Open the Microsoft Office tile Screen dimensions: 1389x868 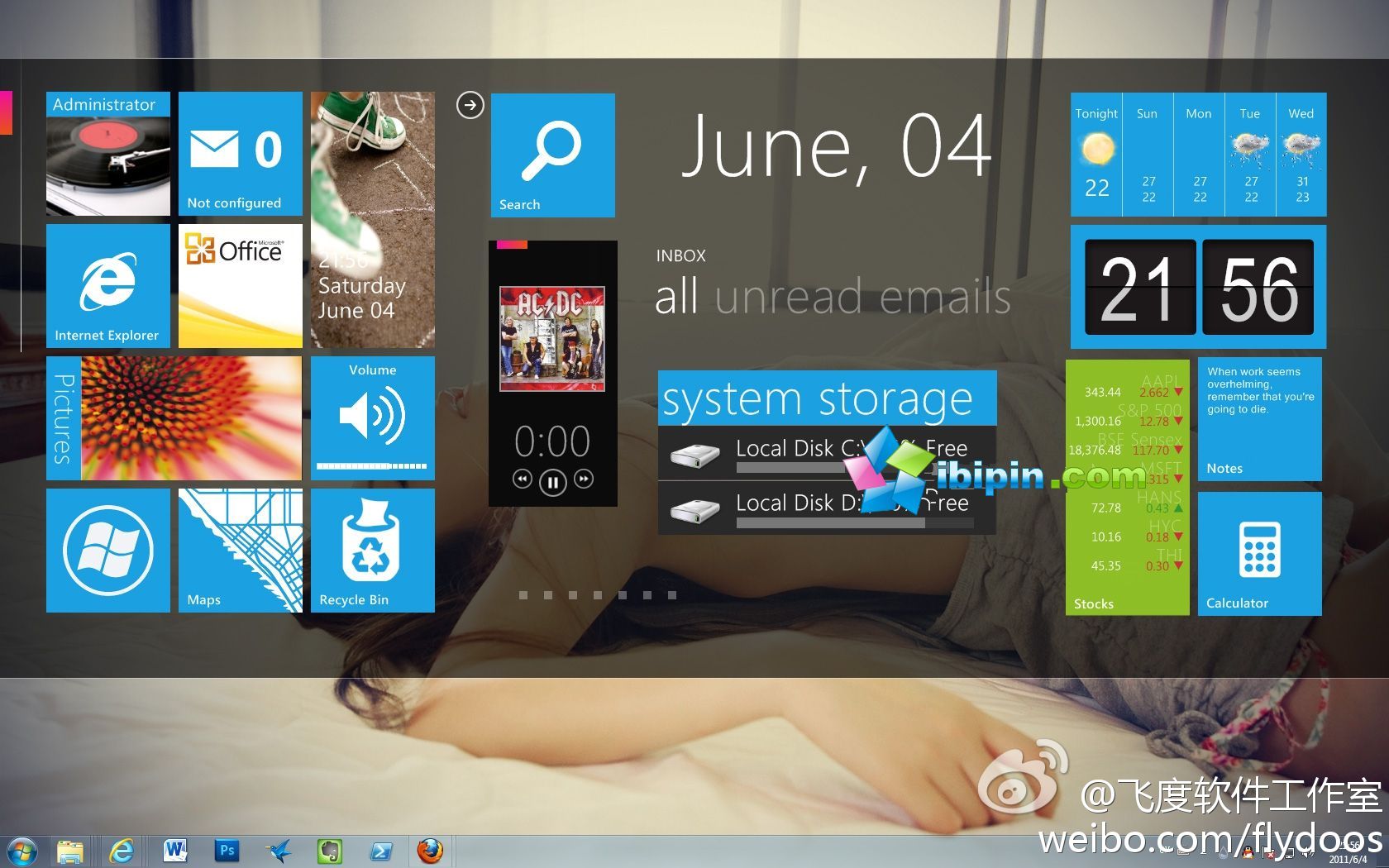pos(240,285)
